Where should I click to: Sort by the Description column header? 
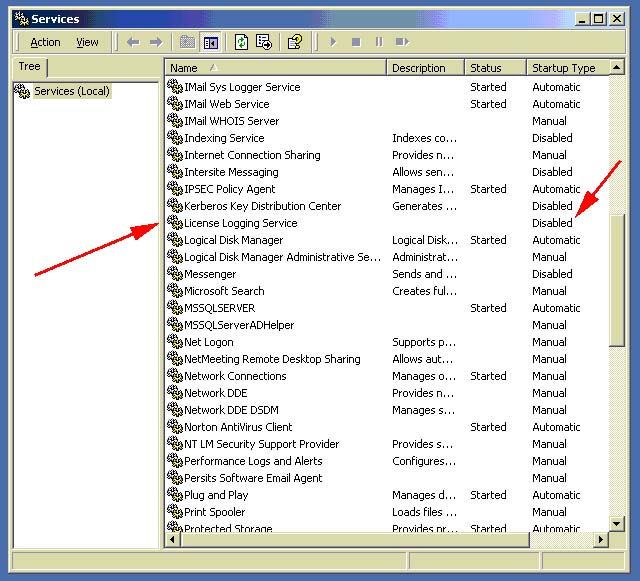[x=425, y=68]
